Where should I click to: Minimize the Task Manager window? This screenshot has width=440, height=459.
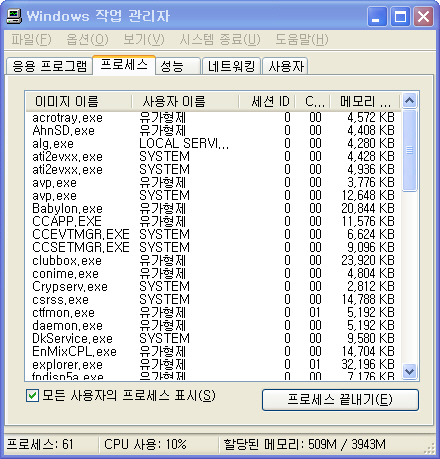[x=377, y=16]
